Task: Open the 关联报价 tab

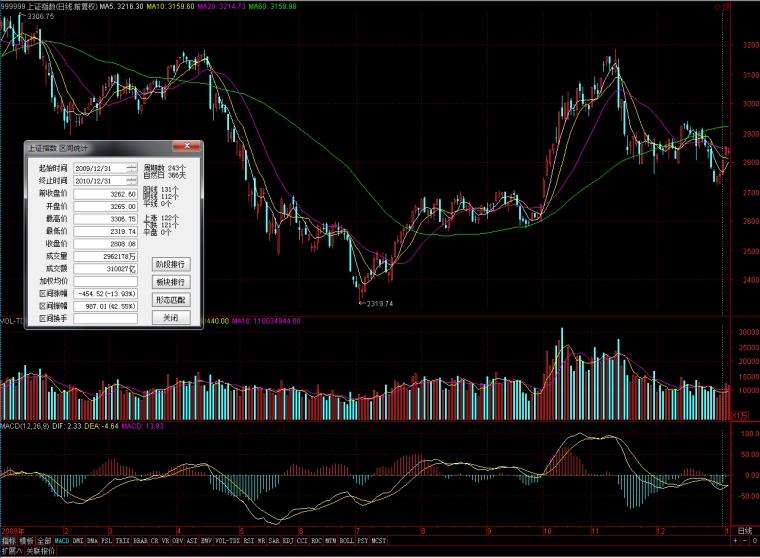Action: [41, 551]
